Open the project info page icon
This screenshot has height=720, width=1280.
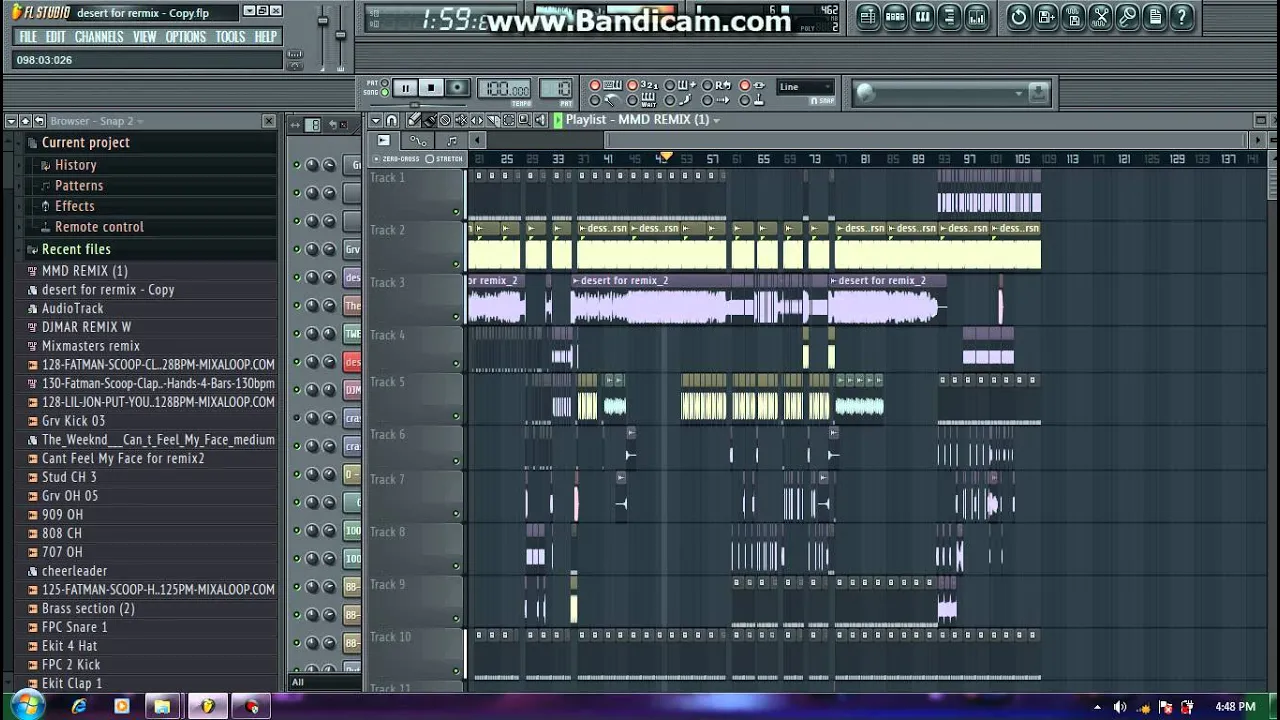coord(1155,16)
